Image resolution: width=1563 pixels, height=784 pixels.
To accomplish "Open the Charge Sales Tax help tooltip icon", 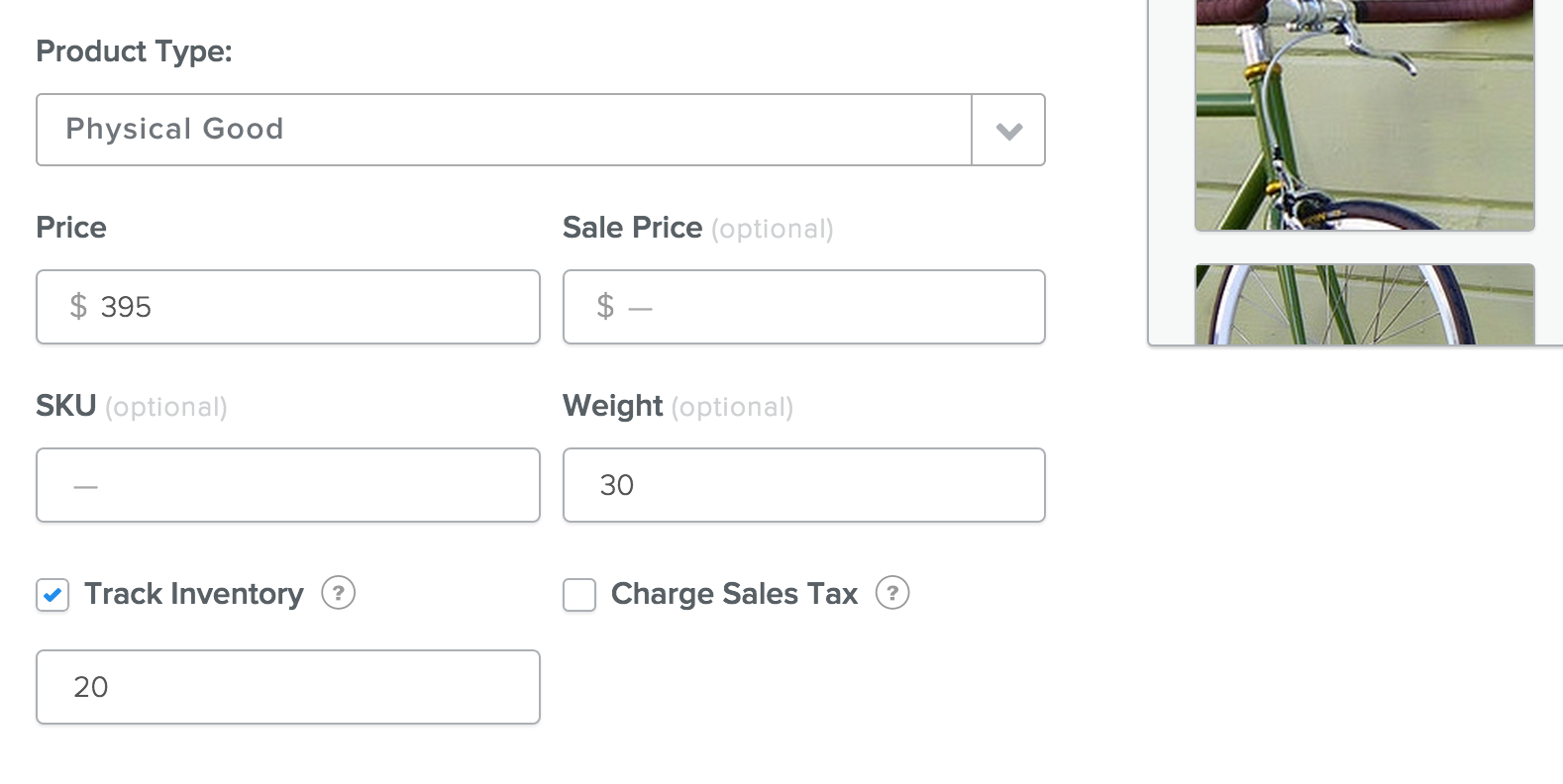I will pyautogui.click(x=892, y=593).
